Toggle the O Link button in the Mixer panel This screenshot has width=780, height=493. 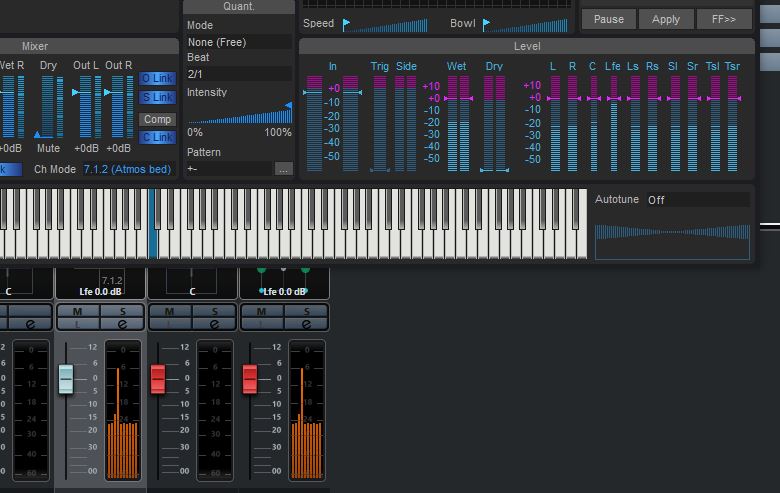pyautogui.click(x=157, y=79)
